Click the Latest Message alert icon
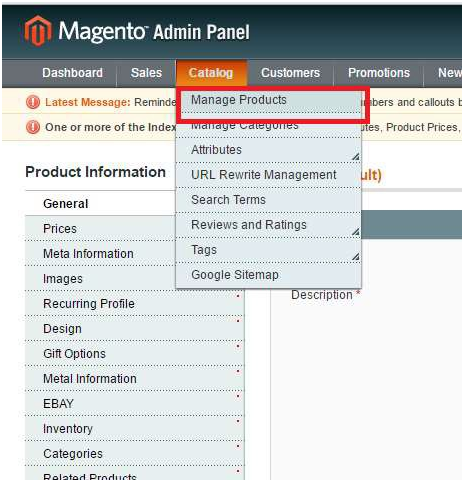Image resolution: width=464 pixels, height=482 pixels. (33, 102)
